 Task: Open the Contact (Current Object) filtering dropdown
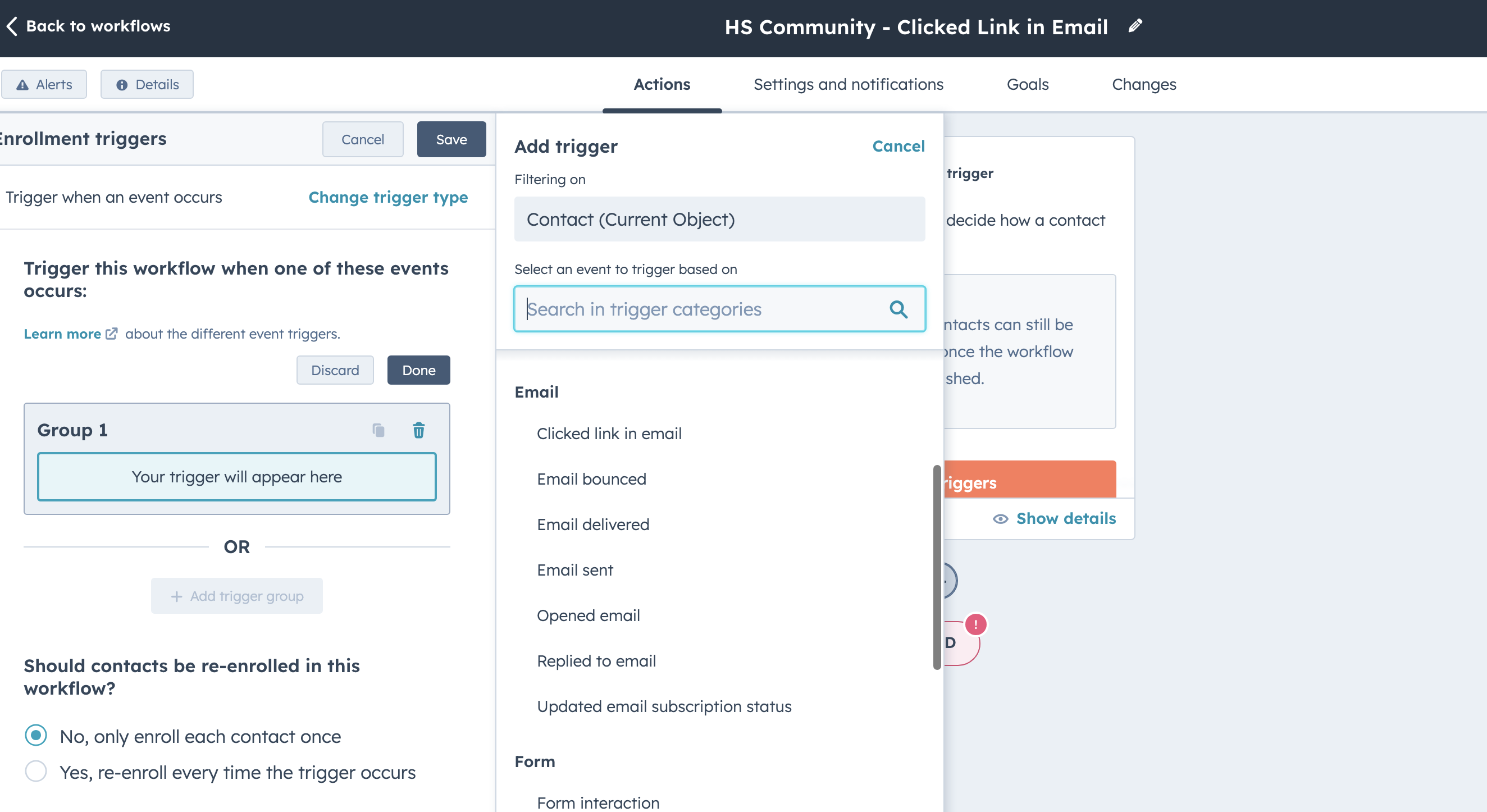(719, 220)
